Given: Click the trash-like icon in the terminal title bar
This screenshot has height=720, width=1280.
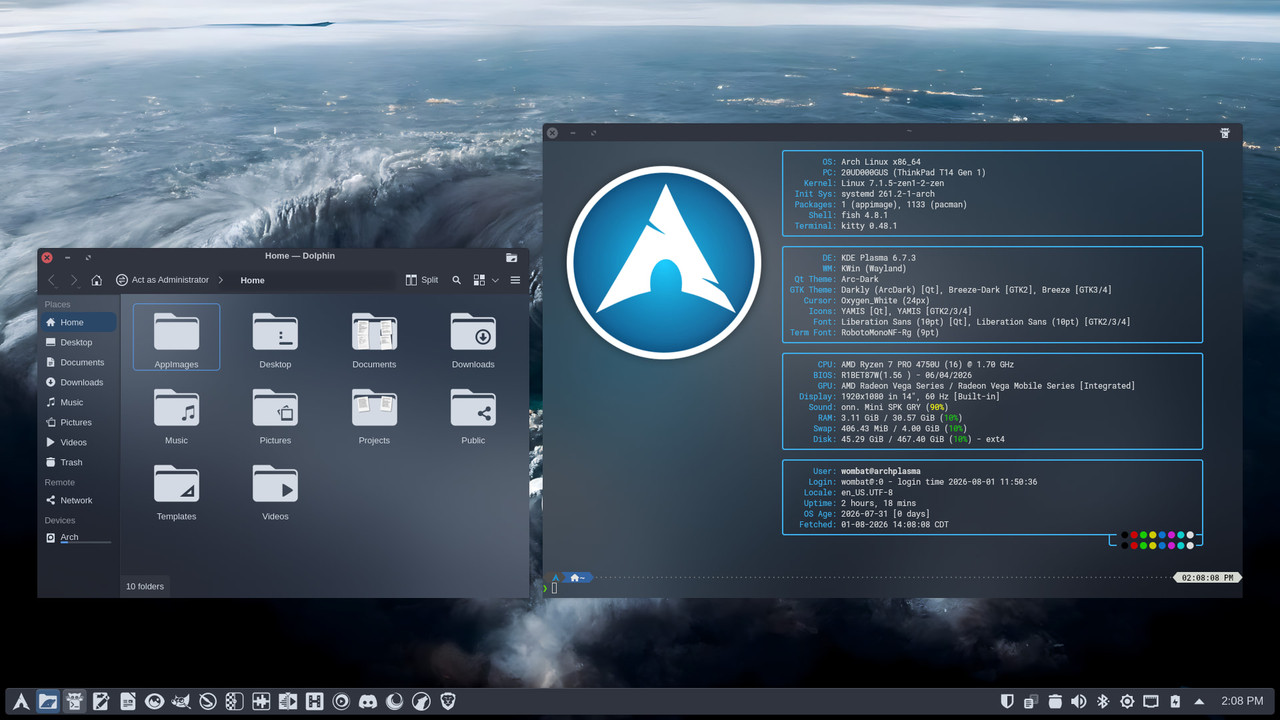Looking at the screenshot, I should click(x=1225, y=133).
